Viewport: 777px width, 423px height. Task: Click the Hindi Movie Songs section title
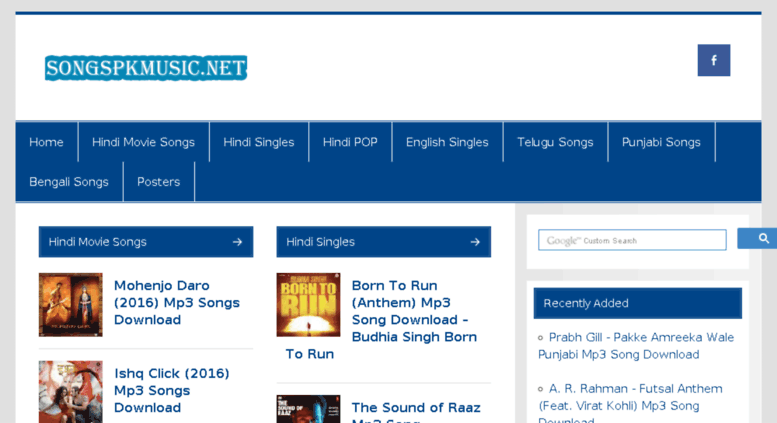pyautogui.click(x=98, y=242)
